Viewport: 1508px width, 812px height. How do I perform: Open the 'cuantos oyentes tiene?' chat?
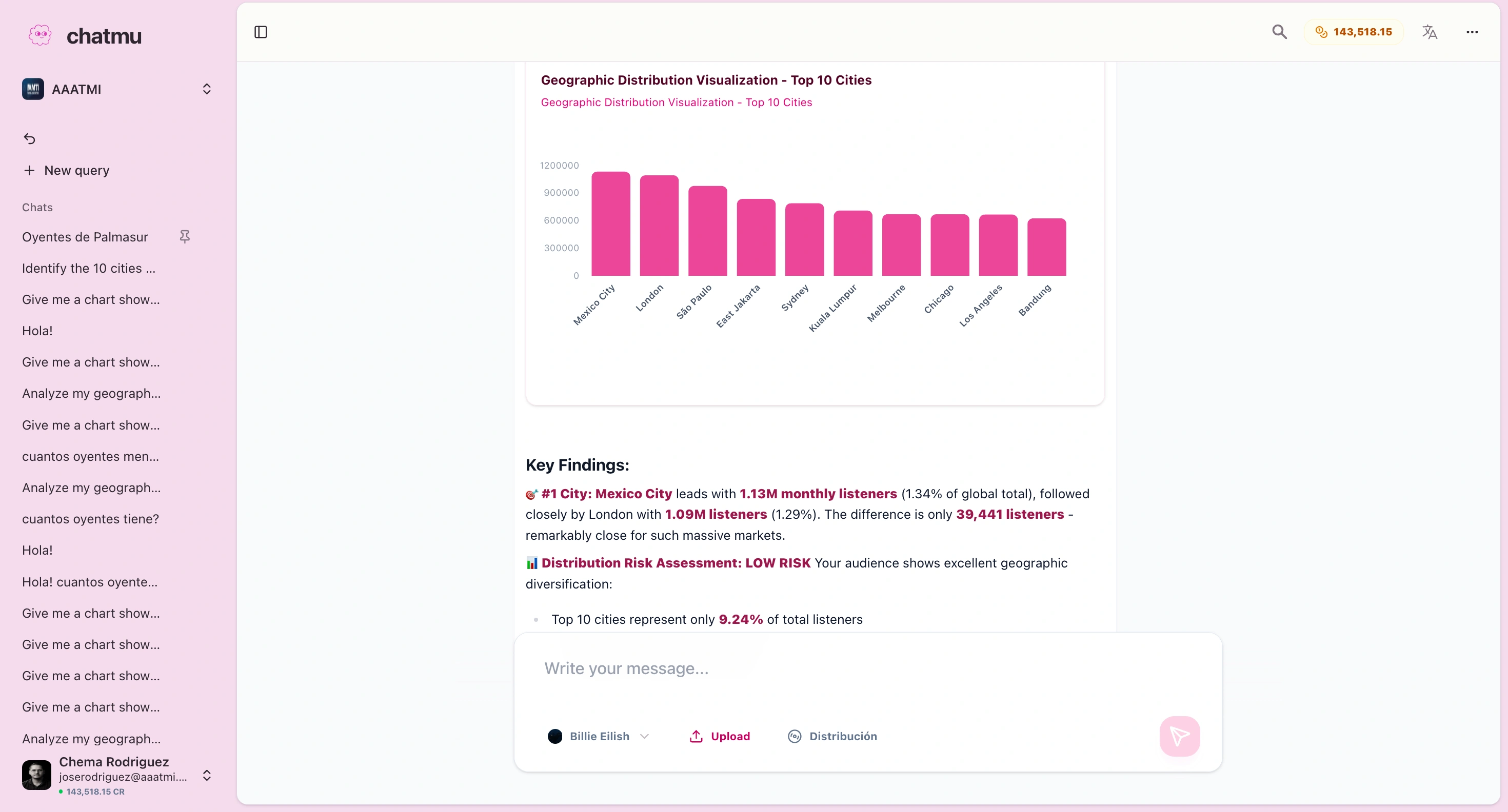click(x=91, y=519)
